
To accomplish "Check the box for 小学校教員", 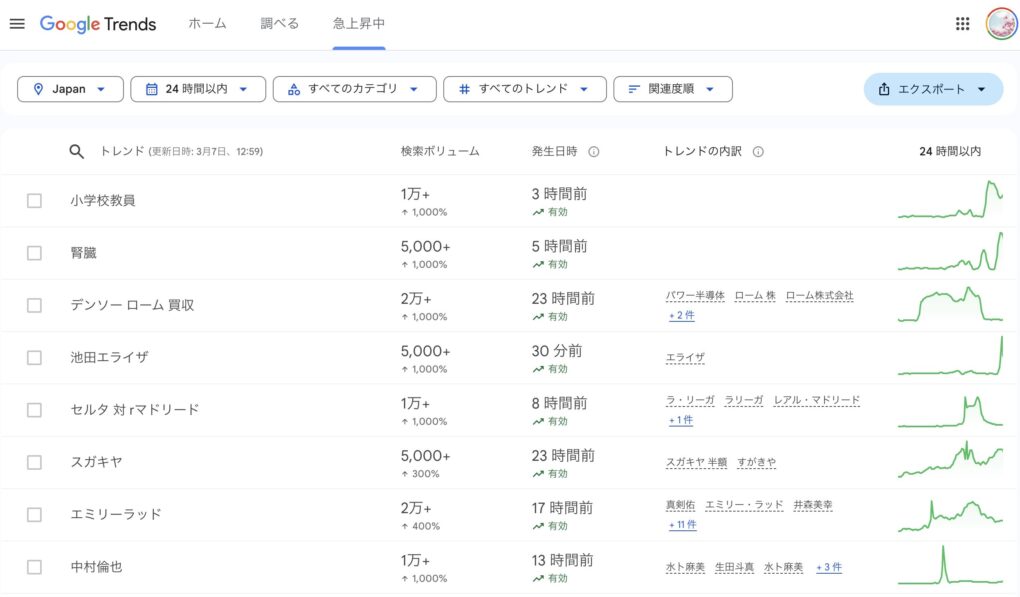I will point(34,201).
